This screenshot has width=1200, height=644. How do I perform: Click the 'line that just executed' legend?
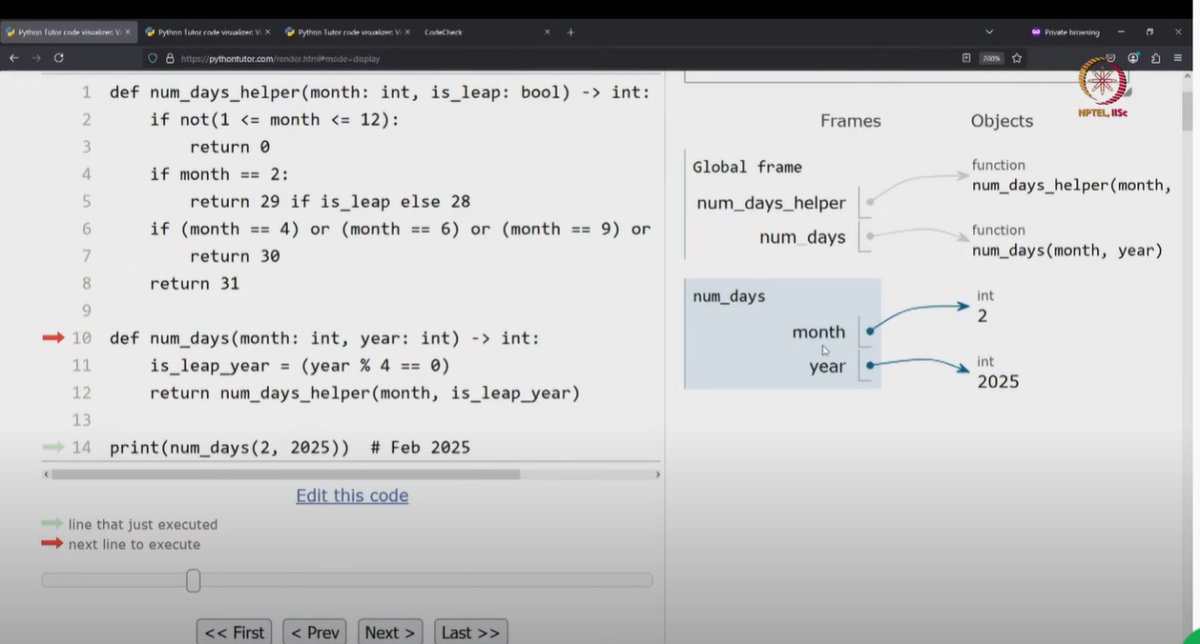pos(143,524)
